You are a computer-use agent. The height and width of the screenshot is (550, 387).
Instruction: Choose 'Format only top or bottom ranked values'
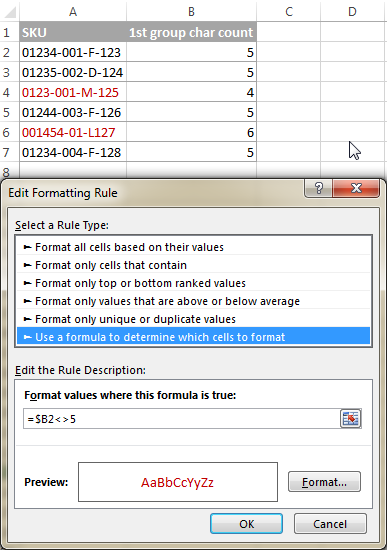pyautogui.click(x=193, y=283)
